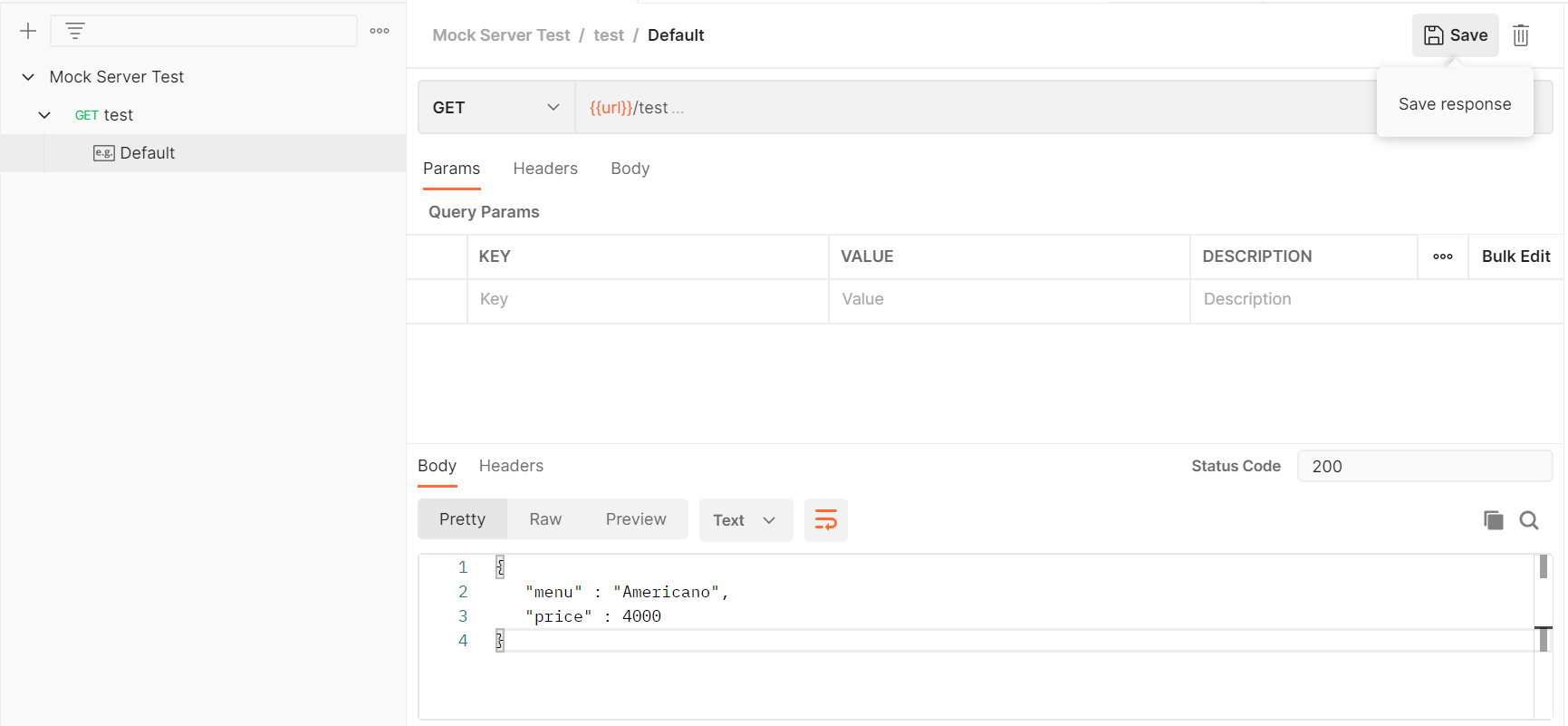Search within the response body
The width and height of the screenshot is (1568, 726).
[x=1529, y=520]
